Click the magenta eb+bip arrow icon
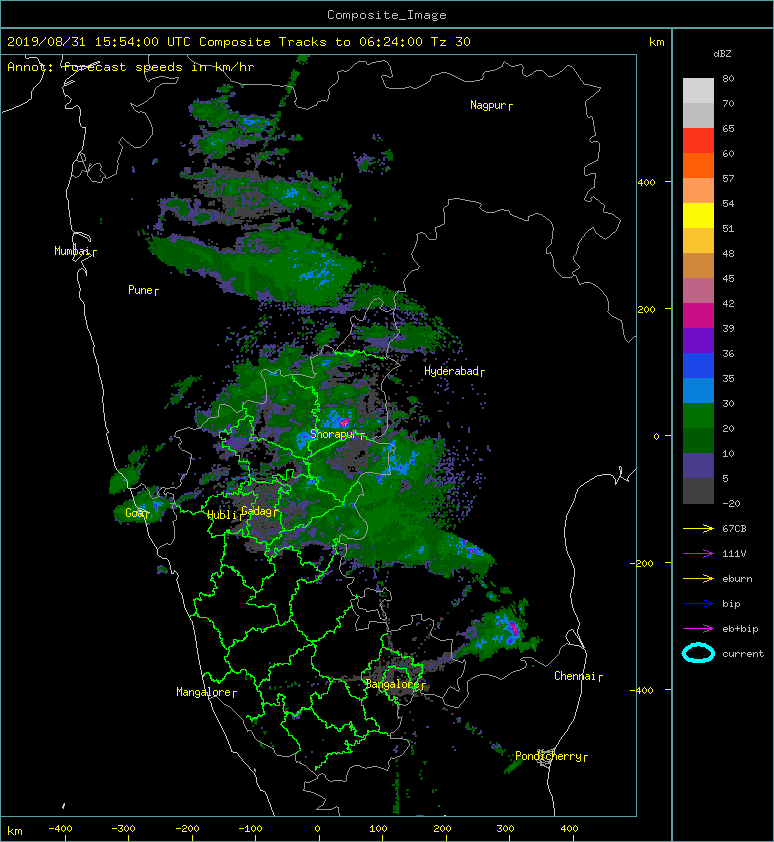The width and height of the screenshot is (774, 842). [698, 628]
